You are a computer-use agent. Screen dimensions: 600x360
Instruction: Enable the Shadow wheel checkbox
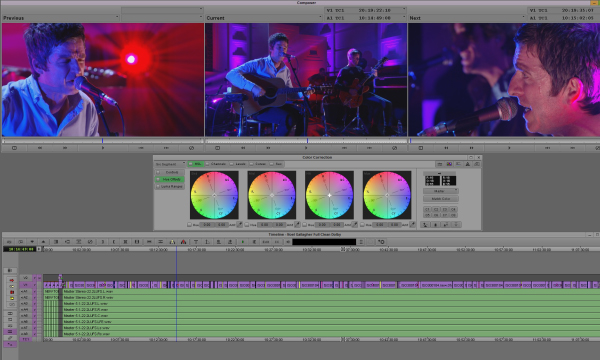tap(189, 225)
